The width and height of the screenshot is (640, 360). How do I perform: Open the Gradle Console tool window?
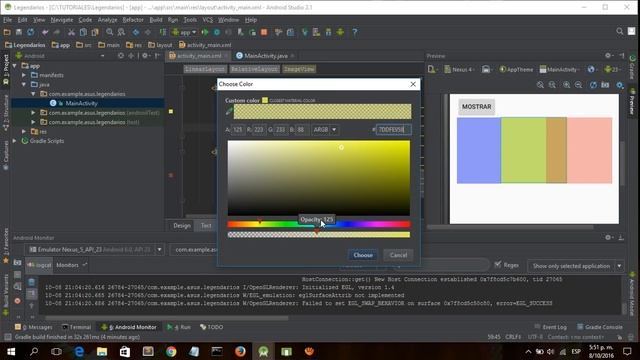[x=600, y=327]
